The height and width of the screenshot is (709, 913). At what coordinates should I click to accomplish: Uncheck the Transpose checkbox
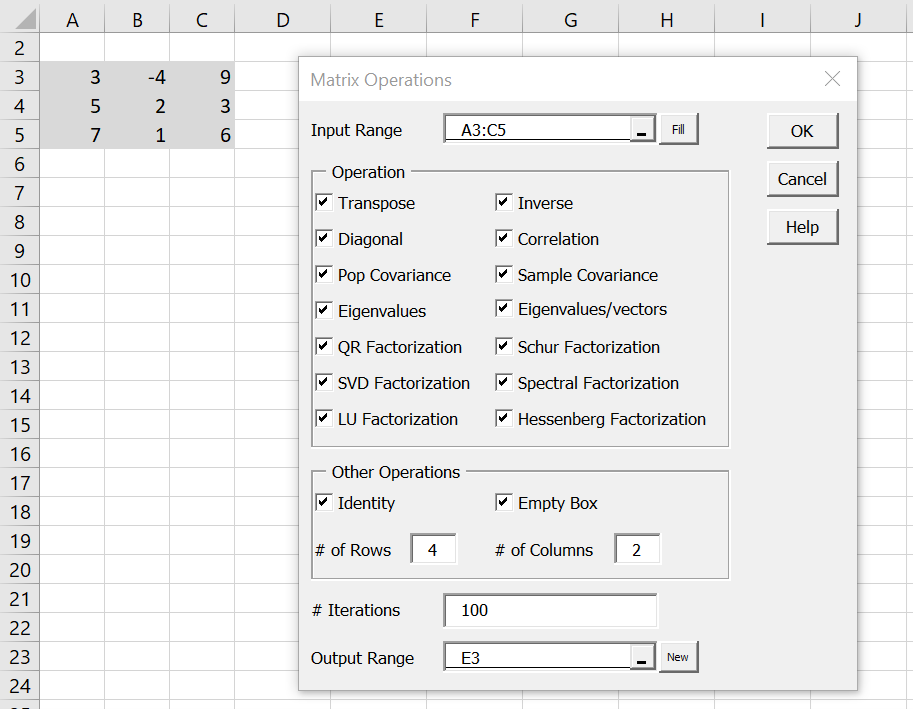click(x=324, y=203)
